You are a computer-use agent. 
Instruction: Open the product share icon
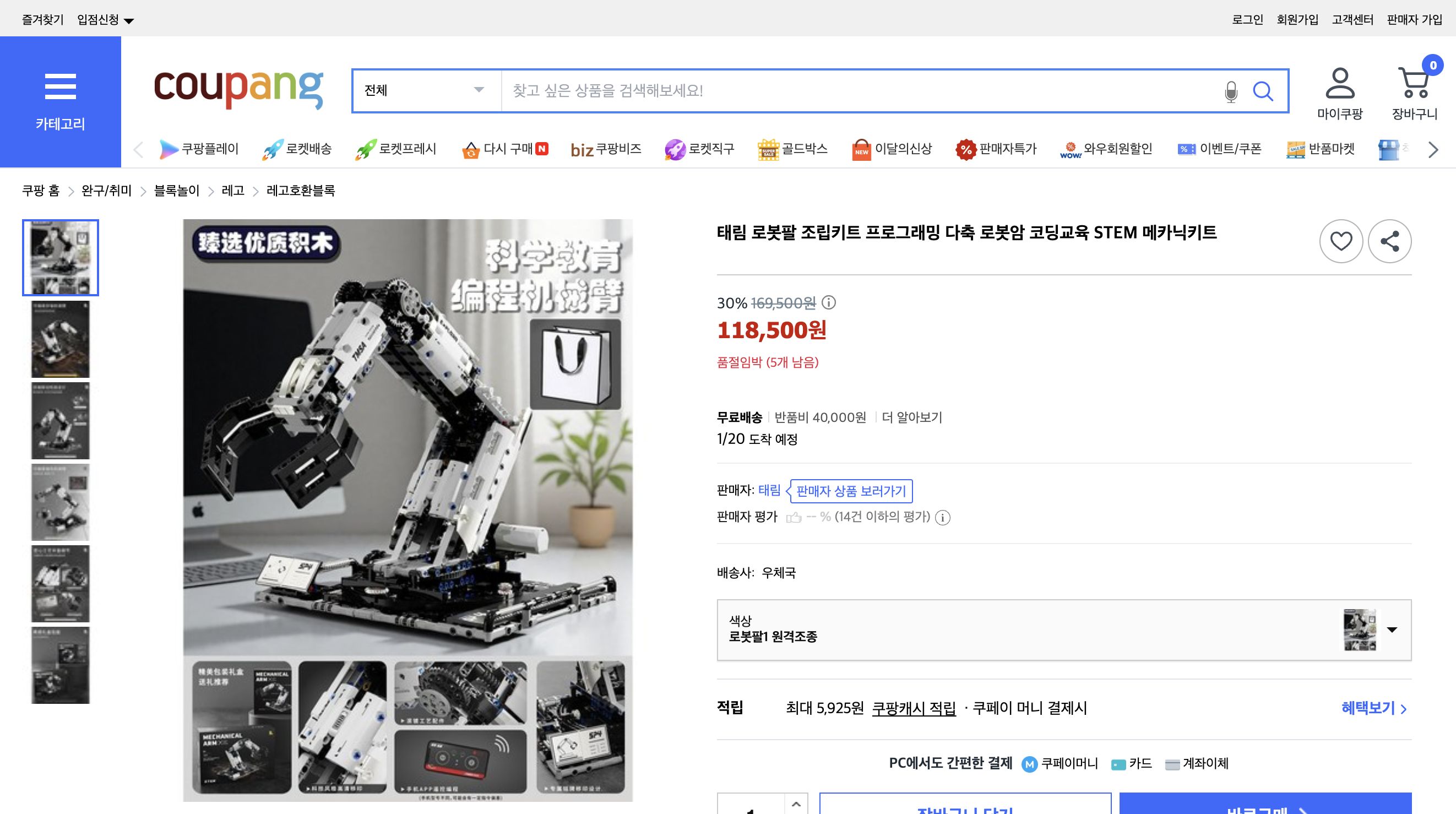[x=1390, y=240]
